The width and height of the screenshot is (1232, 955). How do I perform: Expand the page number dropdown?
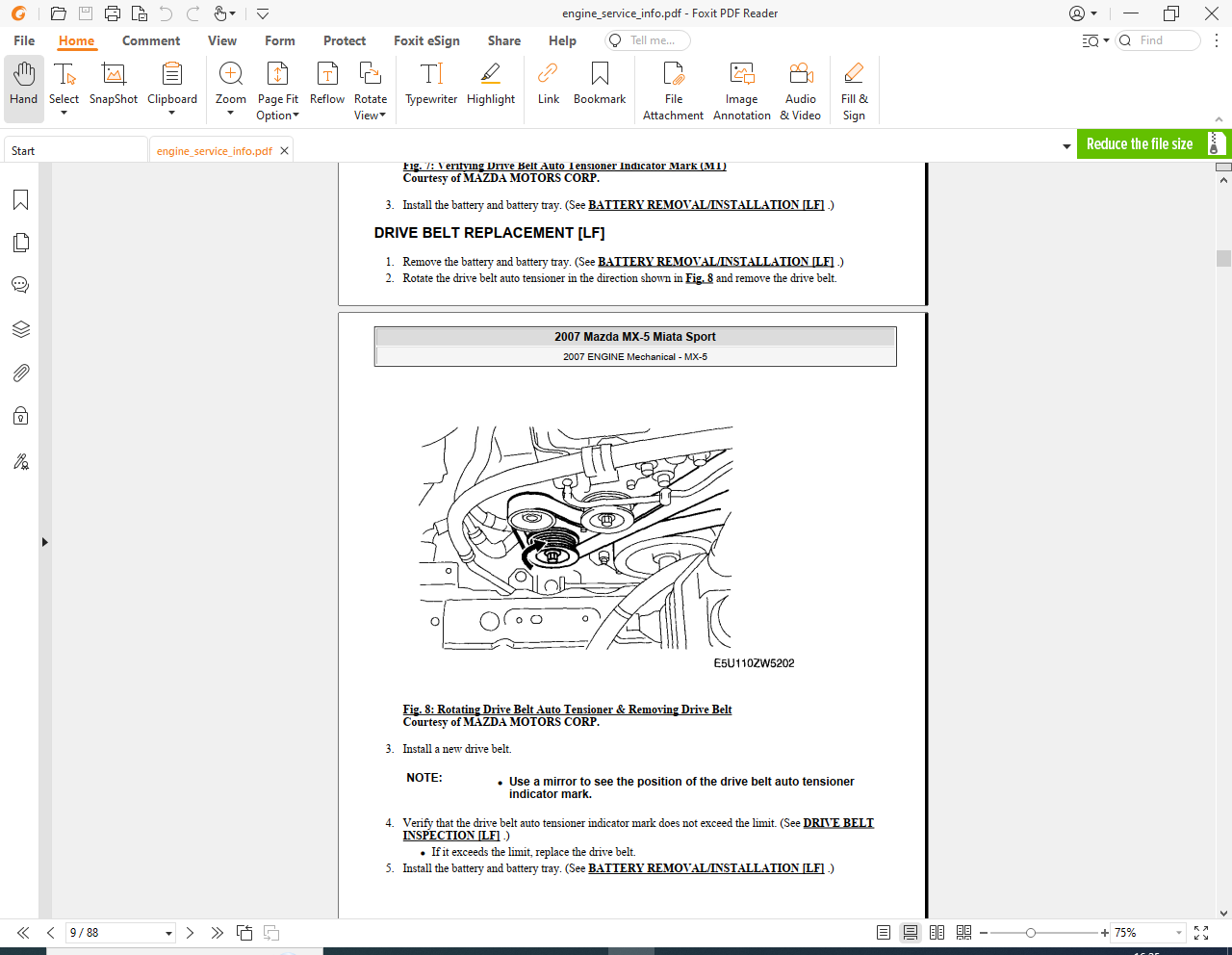click(168, 933)
